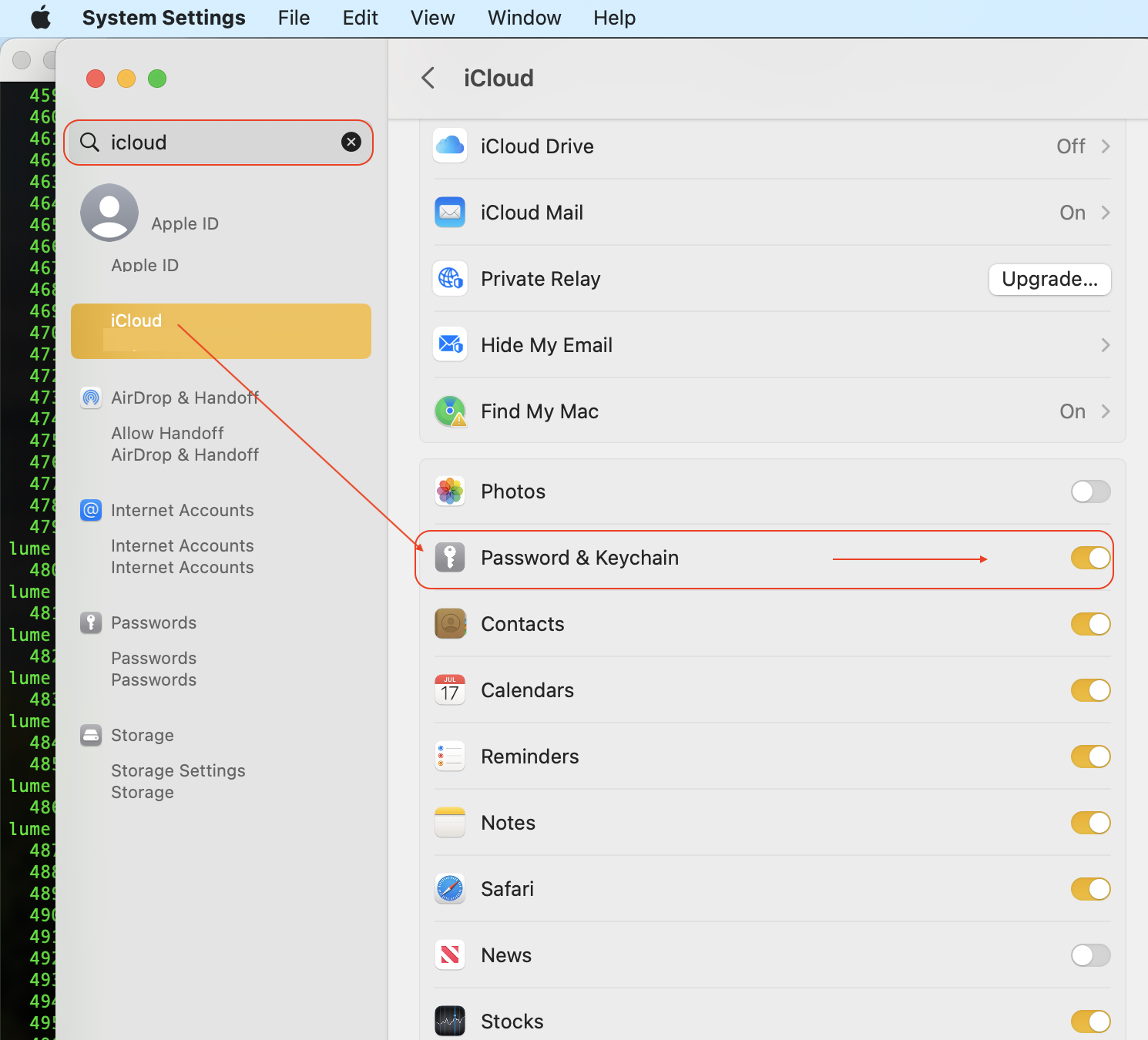Click the News app icon
The image size is (1148, 1040).
point(450,954)
